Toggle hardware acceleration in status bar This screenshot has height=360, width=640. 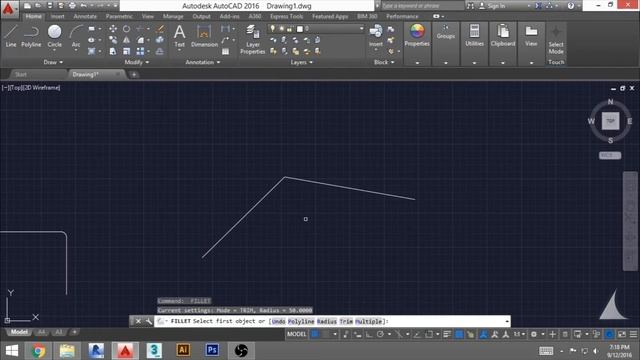609,334
